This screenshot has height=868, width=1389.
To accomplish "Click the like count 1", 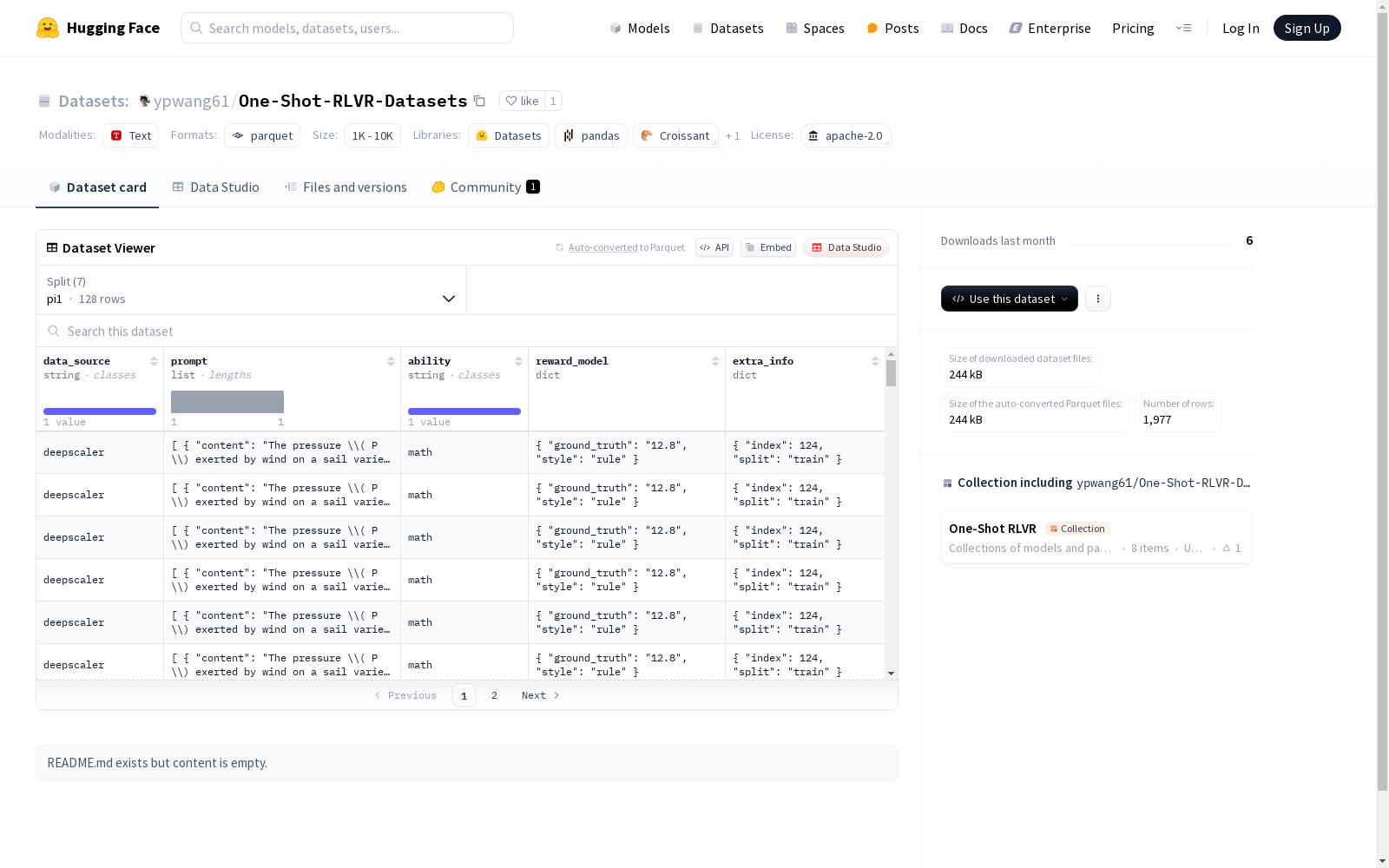I will click(553, 101).
